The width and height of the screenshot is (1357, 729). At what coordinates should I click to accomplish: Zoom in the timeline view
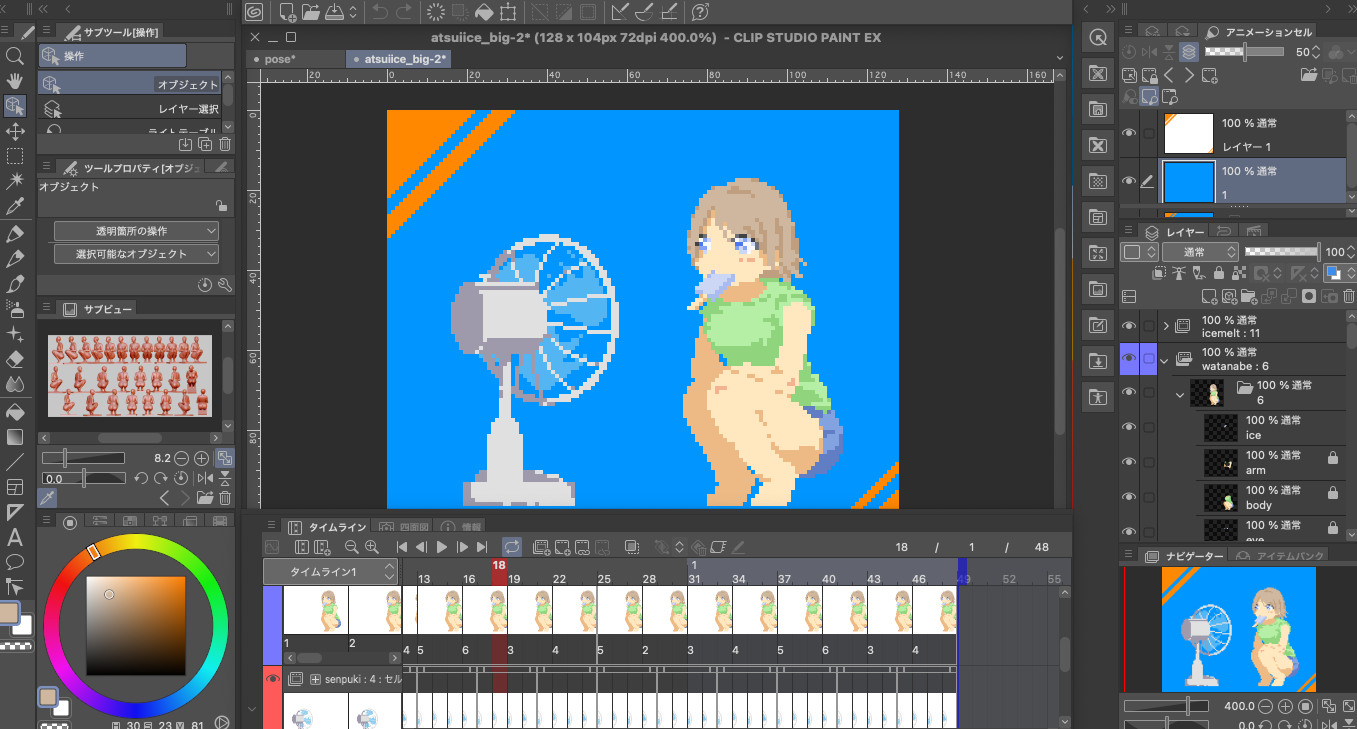click(x=372, y=547)
